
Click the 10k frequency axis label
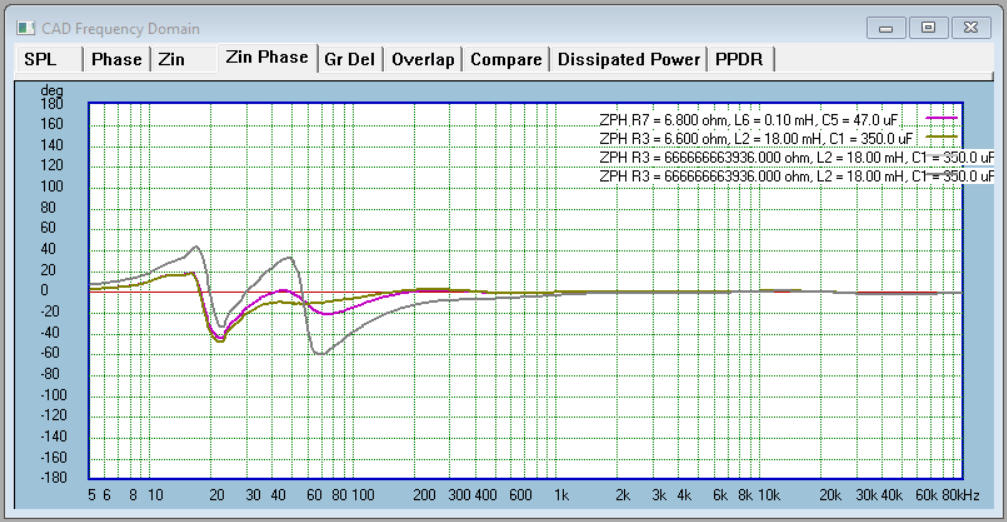tap(769, 495)
